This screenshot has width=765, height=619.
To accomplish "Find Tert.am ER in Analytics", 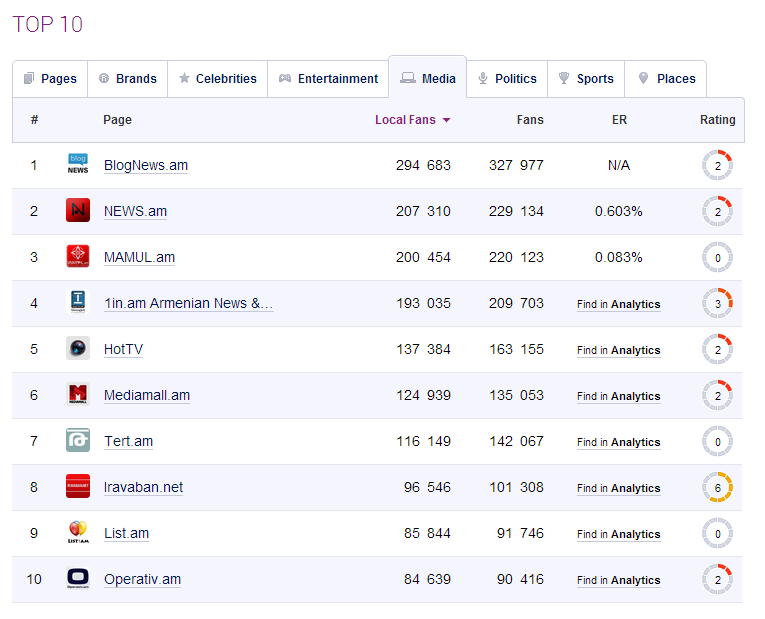I will click(x=619, y=442).
